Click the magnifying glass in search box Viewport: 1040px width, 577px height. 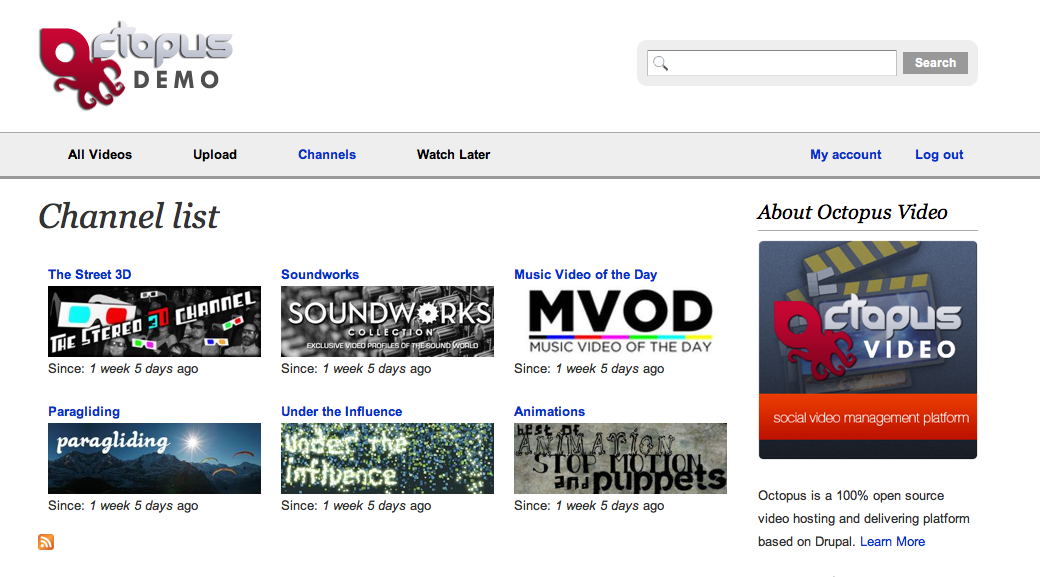coord(660,63)
